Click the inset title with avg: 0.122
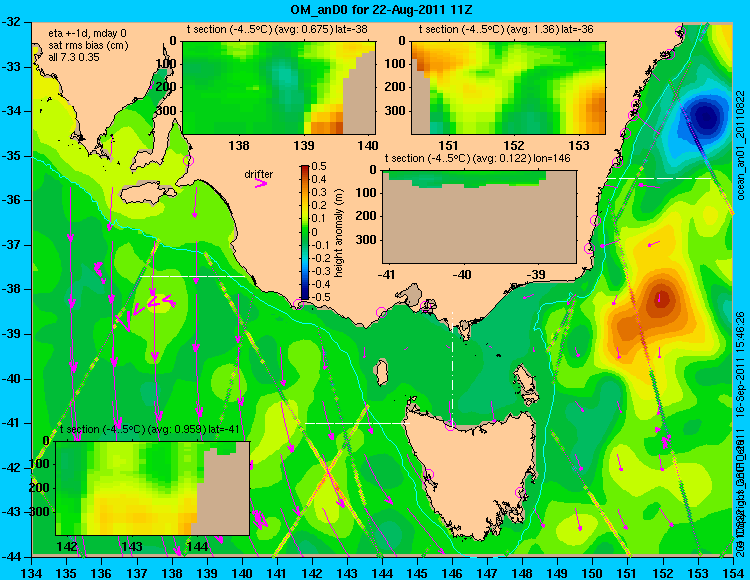The width and height of the screenshot is (750, 580). (x=477, y=158)
